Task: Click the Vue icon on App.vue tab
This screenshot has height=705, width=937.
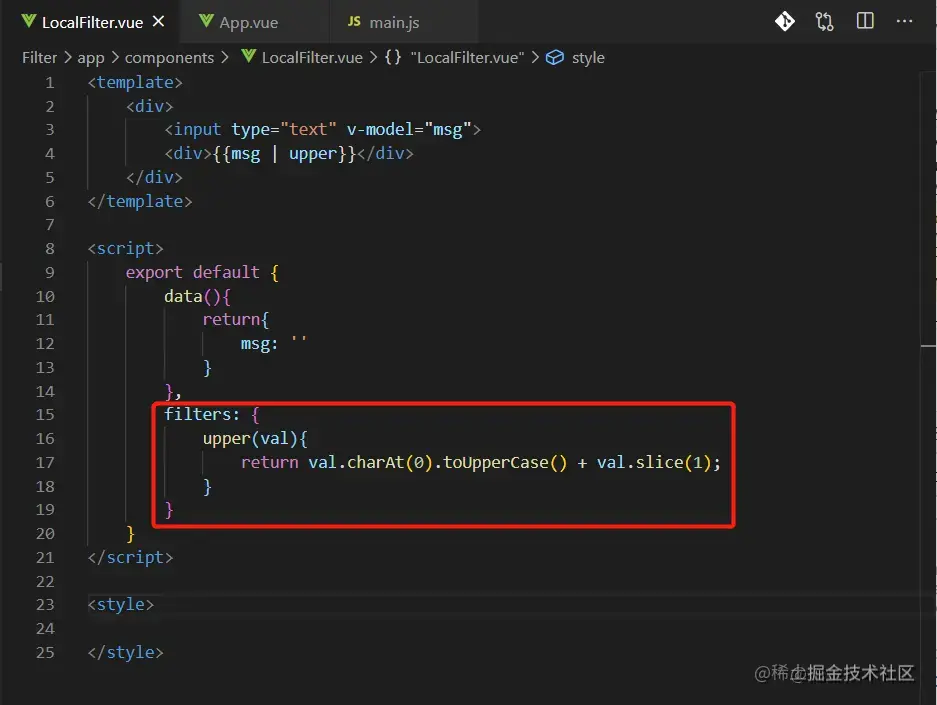Action: pos(206,21)
